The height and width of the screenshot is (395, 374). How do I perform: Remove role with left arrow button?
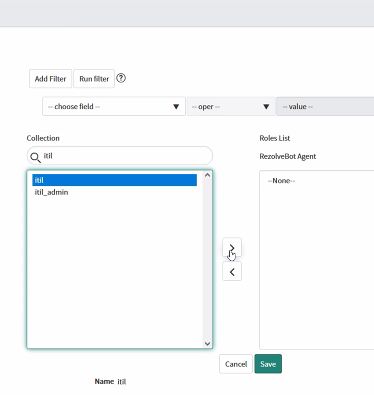(232, 272)
